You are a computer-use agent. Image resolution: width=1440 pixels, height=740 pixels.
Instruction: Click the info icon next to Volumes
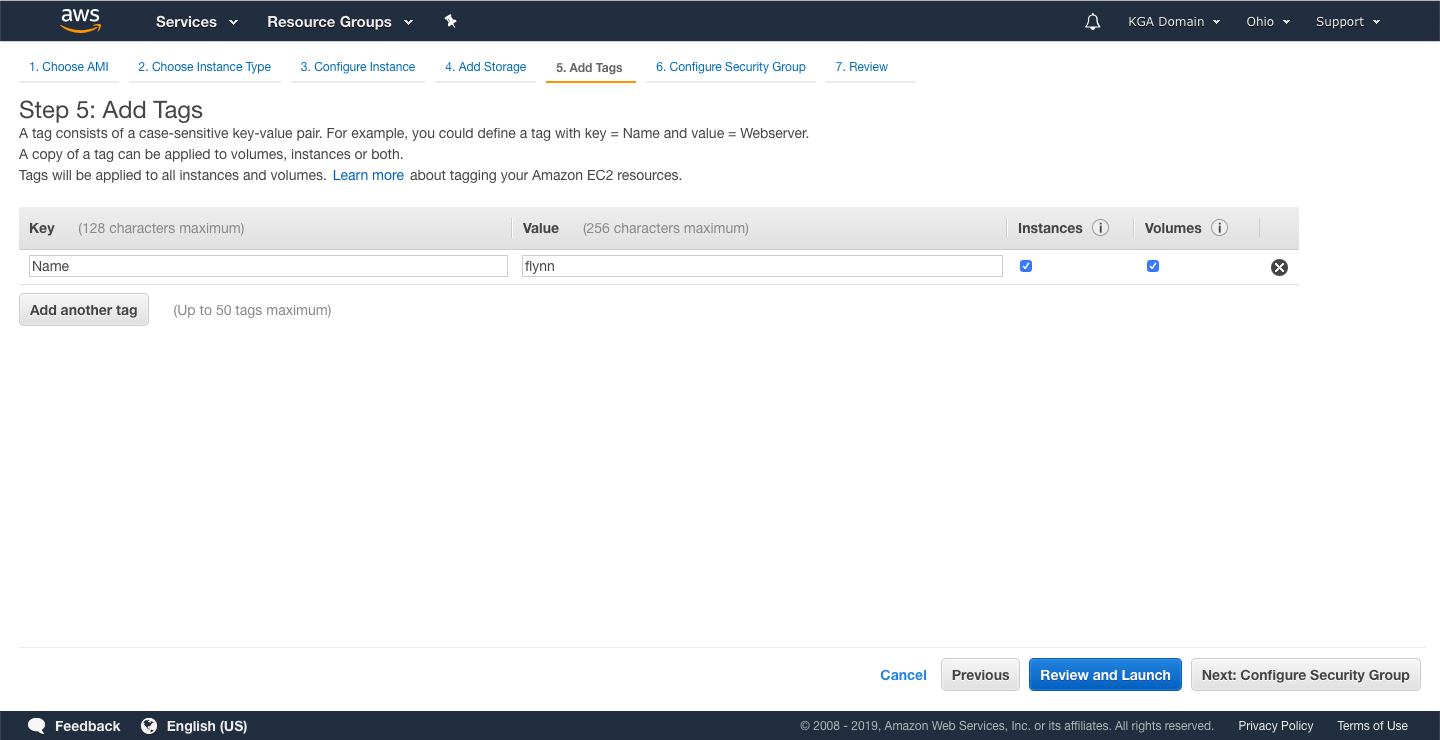coord(1219,228)
